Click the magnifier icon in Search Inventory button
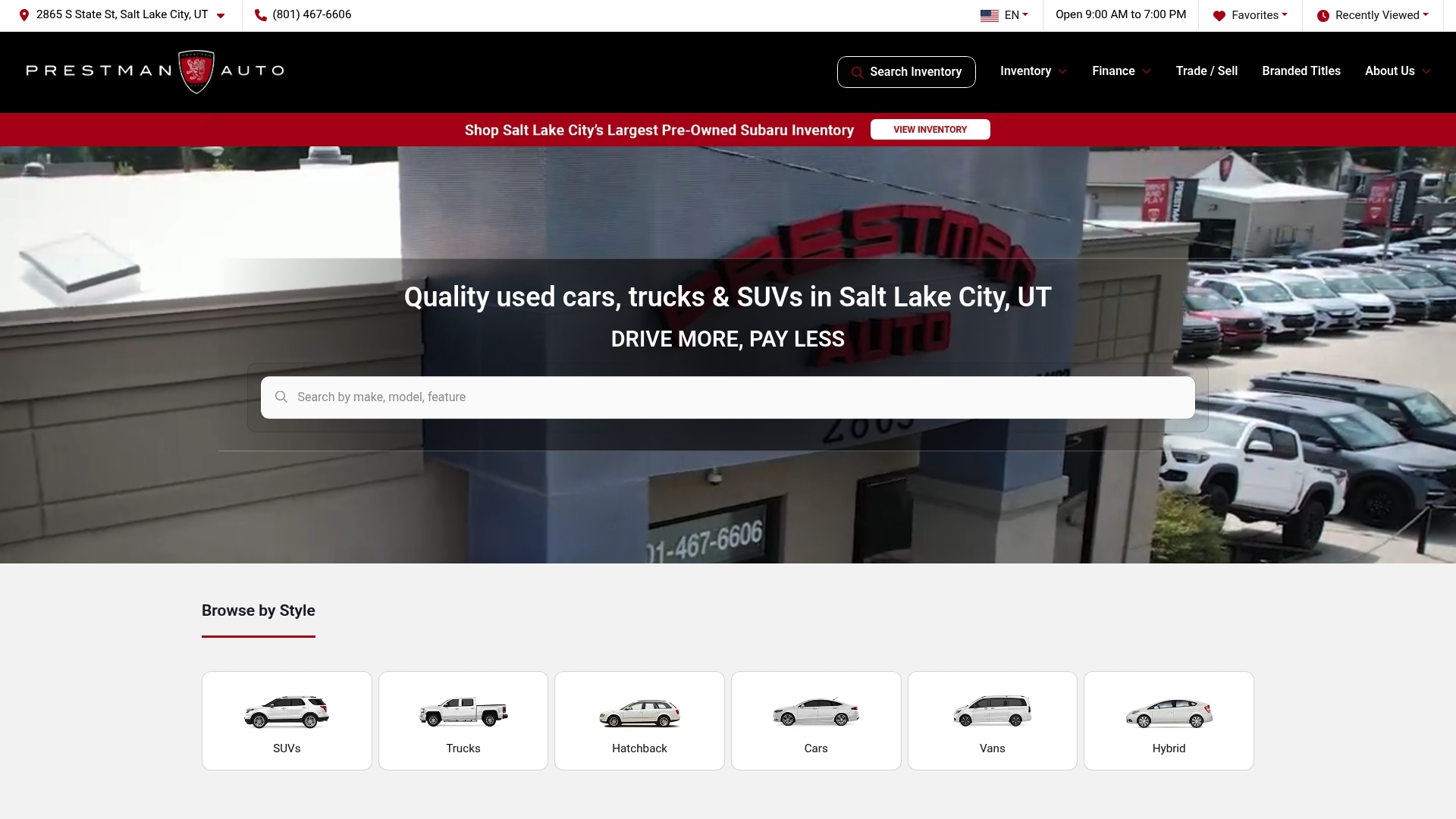Screen dimensions: 1456x819 click(x=857, y=72)
